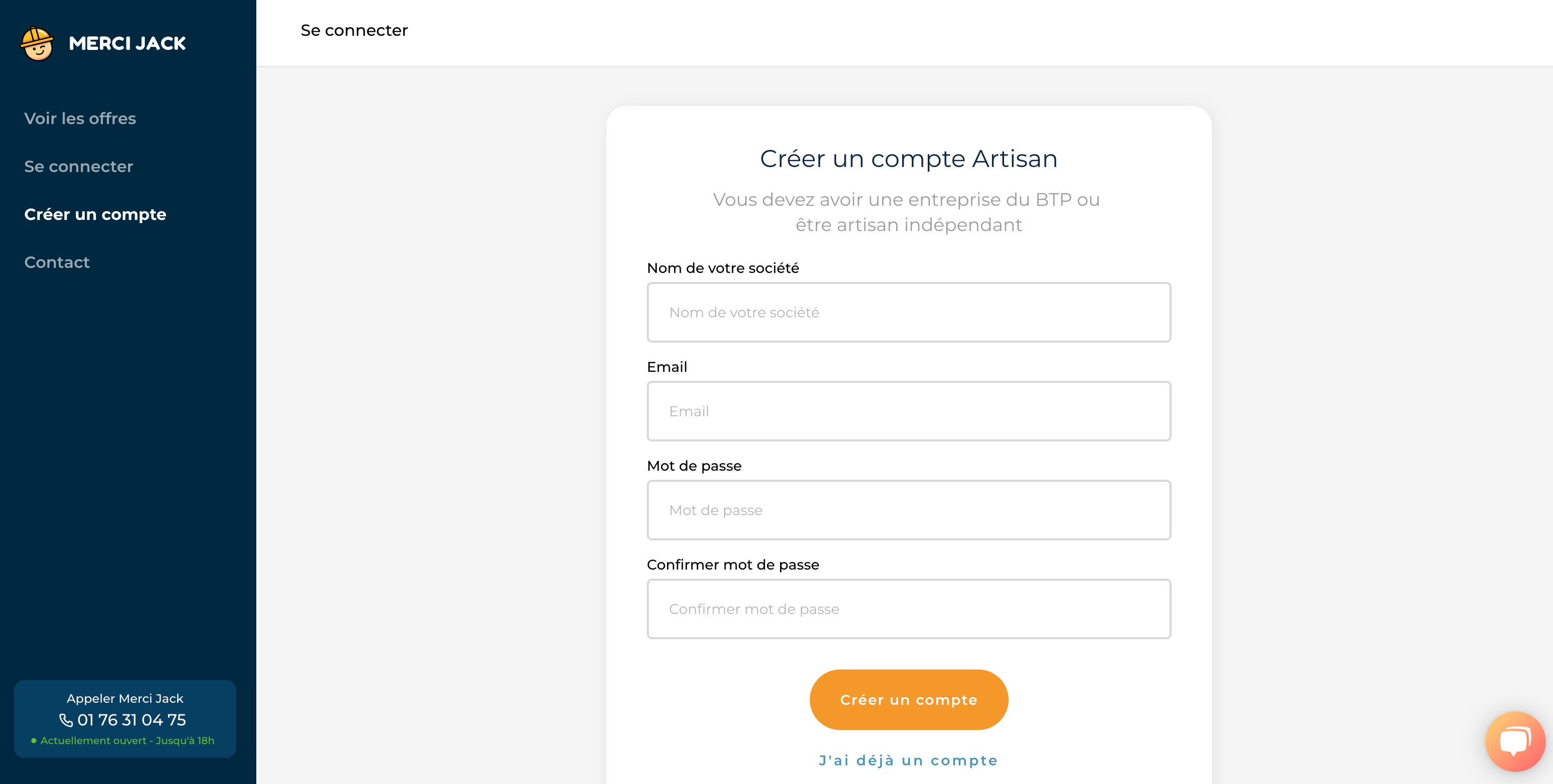Focus the Nom de votre société field

(909, 312)
